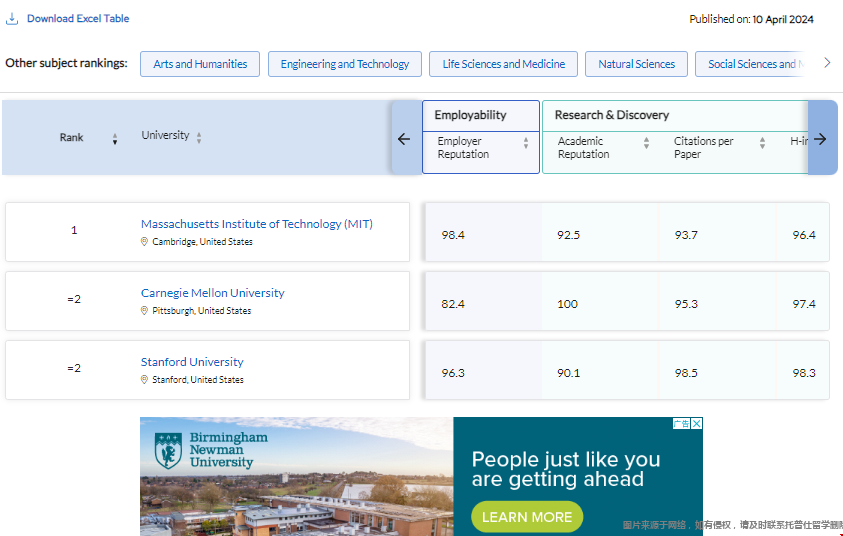Open Stanford University page
This screenshot has width=843, height=536.
pyautogui.click(x=192, y=362)
